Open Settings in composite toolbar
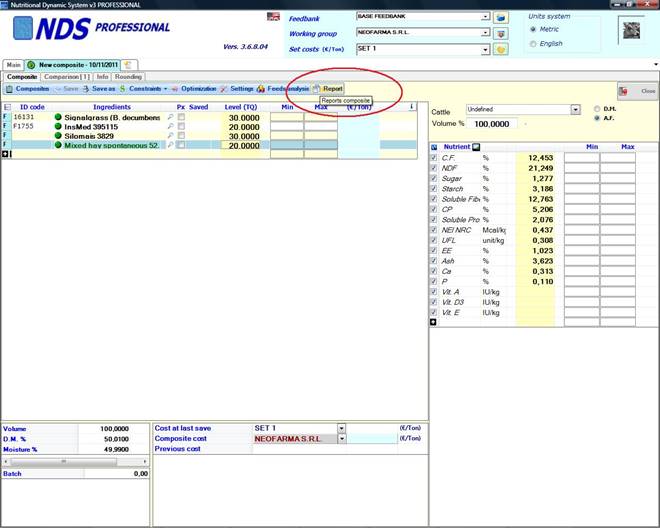 click(237, 89)
